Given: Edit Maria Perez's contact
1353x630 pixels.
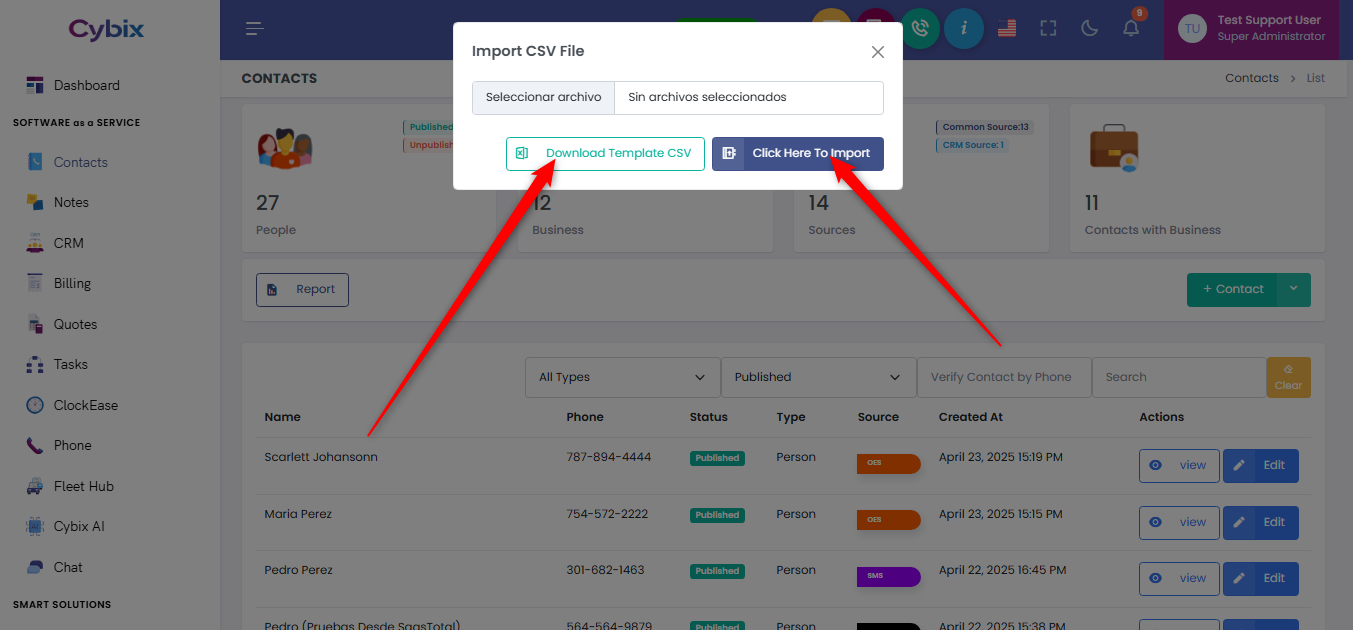Looking at the screenshot, I should pyautogui.click(x=1261, y=523).
